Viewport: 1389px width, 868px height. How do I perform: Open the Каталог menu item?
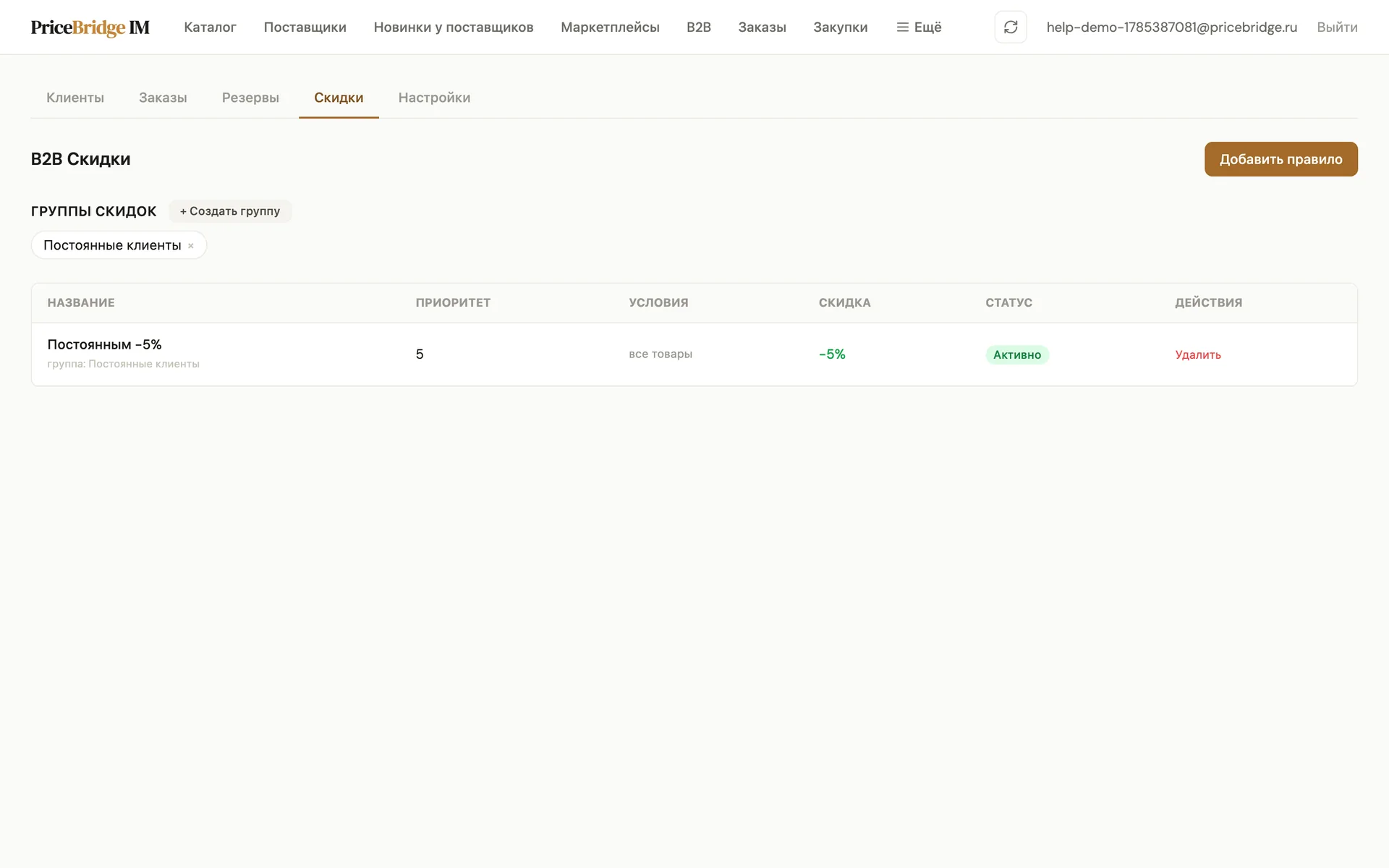[x=210, y=27]
